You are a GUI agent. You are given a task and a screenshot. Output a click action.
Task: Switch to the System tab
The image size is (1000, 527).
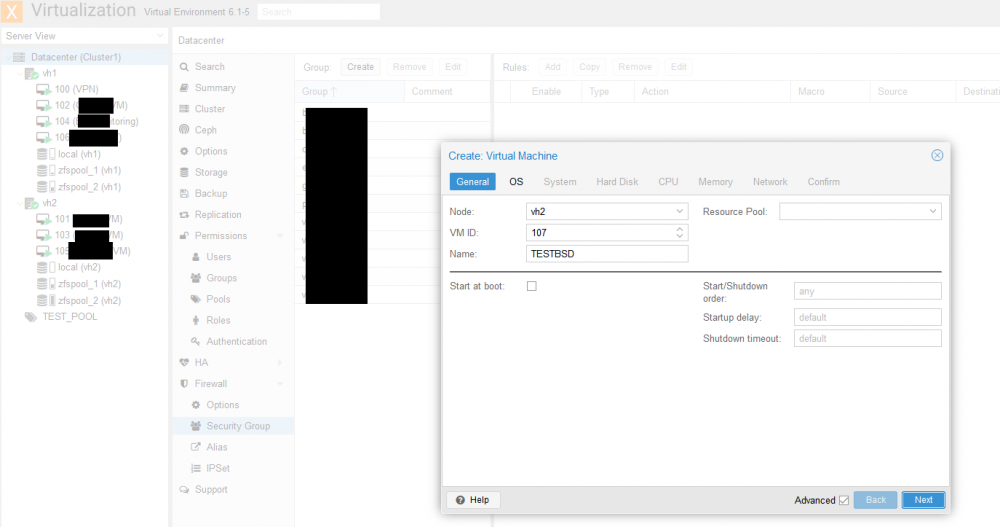(560, 182)
